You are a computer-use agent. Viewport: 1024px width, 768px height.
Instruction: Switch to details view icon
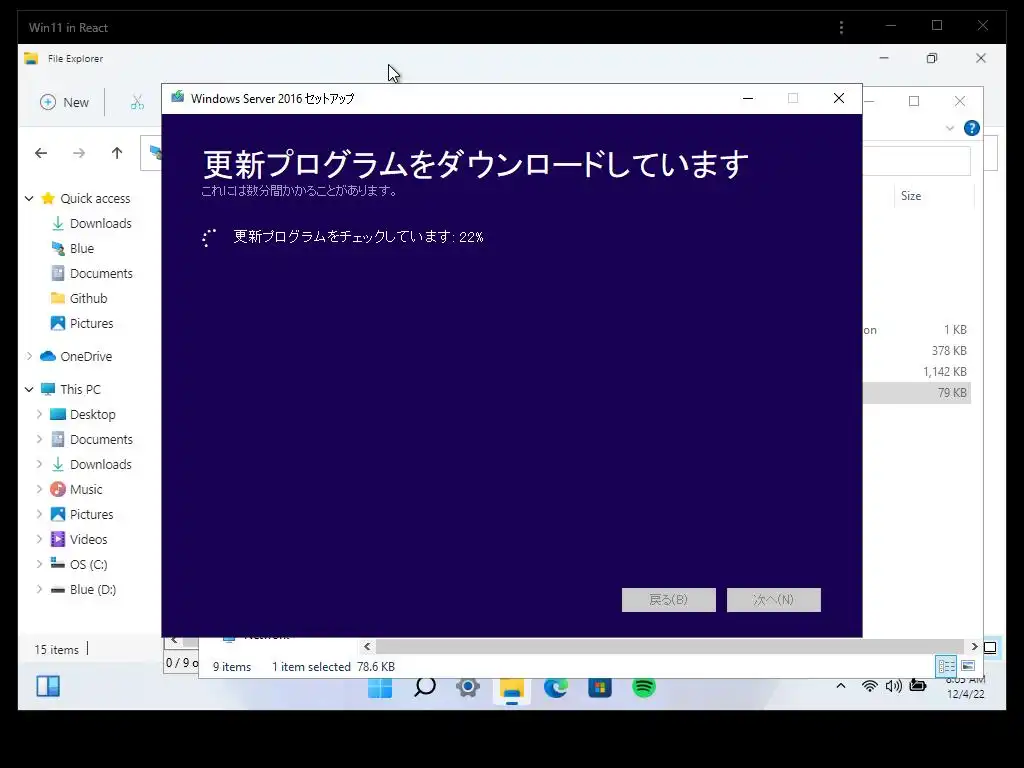[946, 666]
